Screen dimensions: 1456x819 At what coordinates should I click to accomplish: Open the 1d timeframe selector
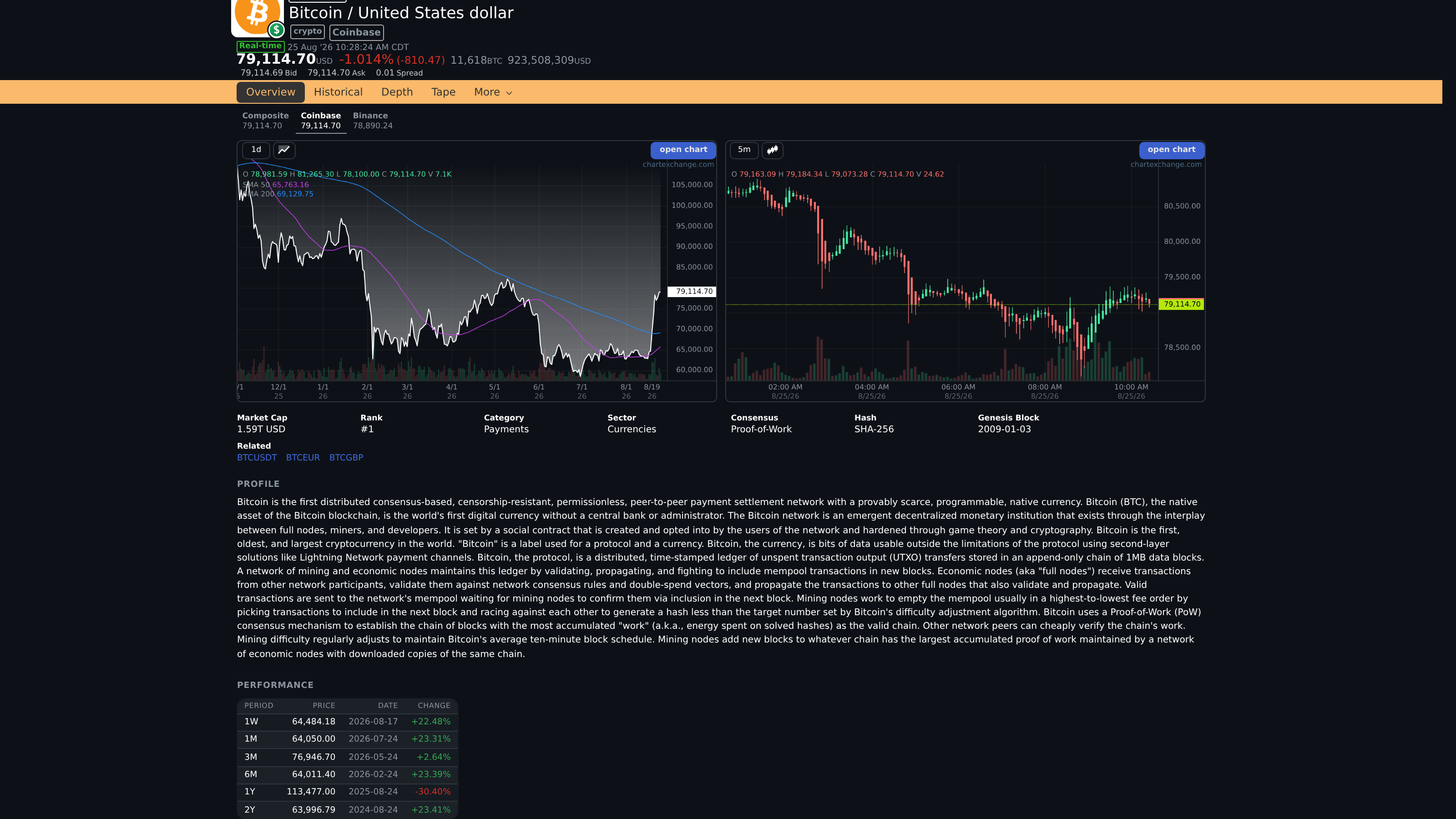[256, 150]
